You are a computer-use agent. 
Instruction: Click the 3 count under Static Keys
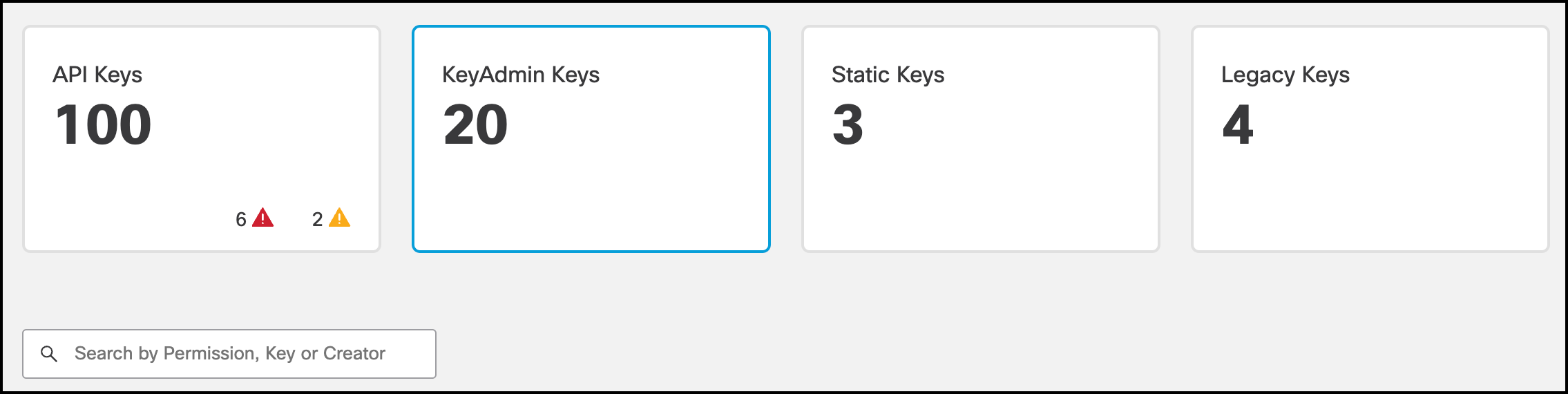848,125
